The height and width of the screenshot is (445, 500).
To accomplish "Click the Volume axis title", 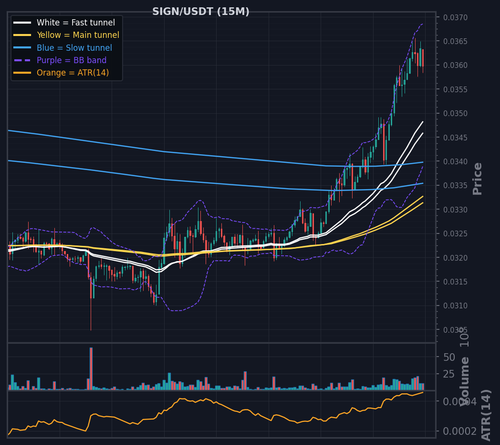I will tap(465, 382).
